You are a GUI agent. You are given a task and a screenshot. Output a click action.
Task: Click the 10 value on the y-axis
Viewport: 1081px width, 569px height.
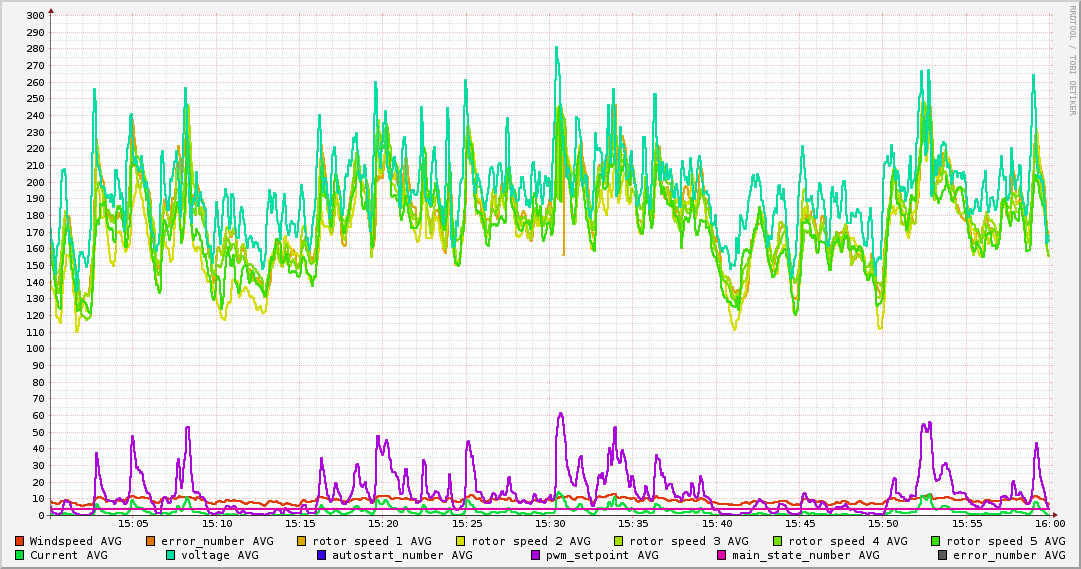(x=39, y=499)
